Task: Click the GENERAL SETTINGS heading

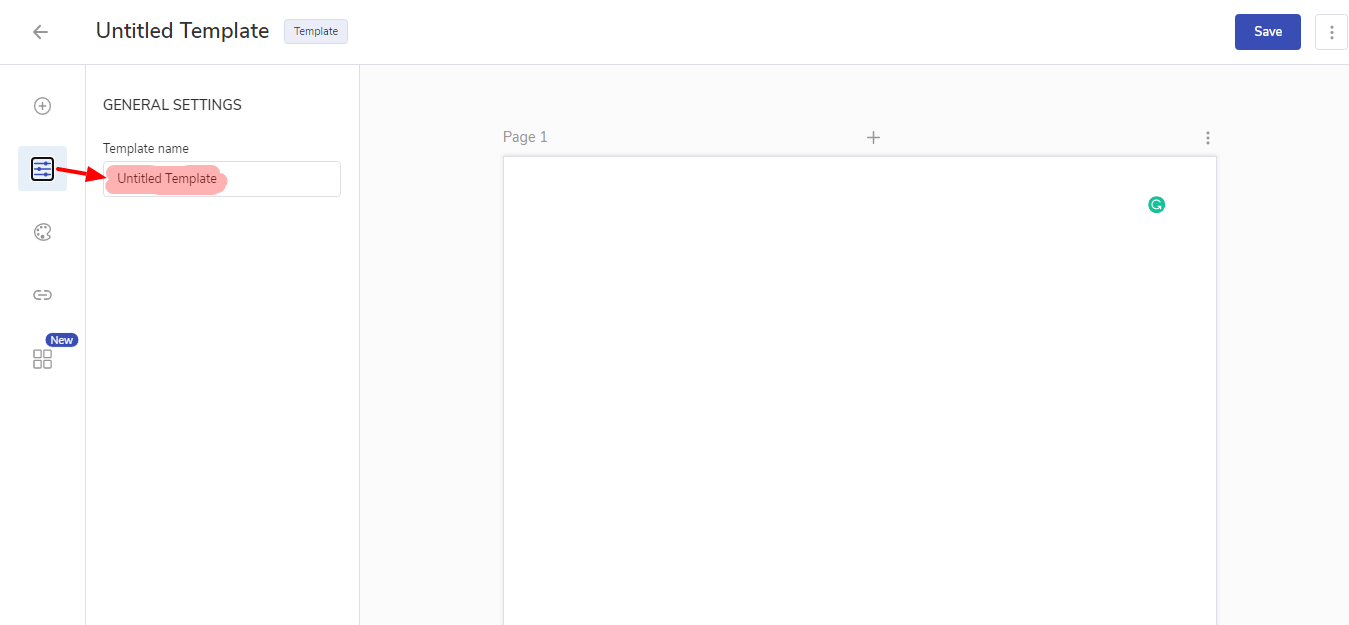Action: point(172,105)
